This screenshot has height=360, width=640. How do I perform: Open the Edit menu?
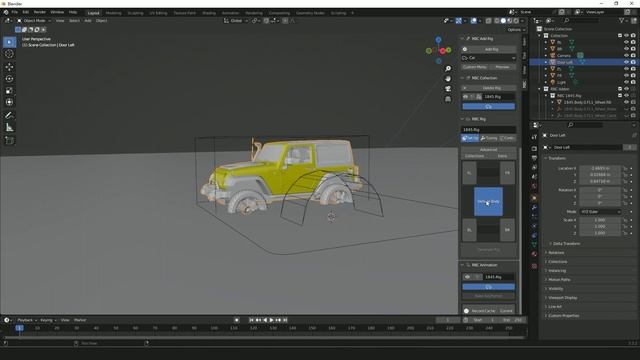click(x=26, y=13)
